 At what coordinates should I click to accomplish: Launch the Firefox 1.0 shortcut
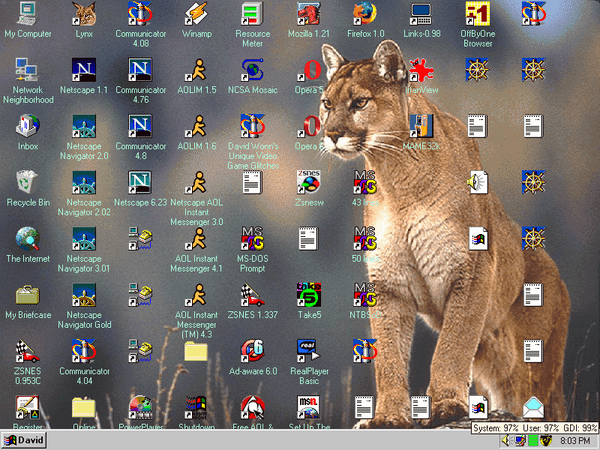coord(365,14)
